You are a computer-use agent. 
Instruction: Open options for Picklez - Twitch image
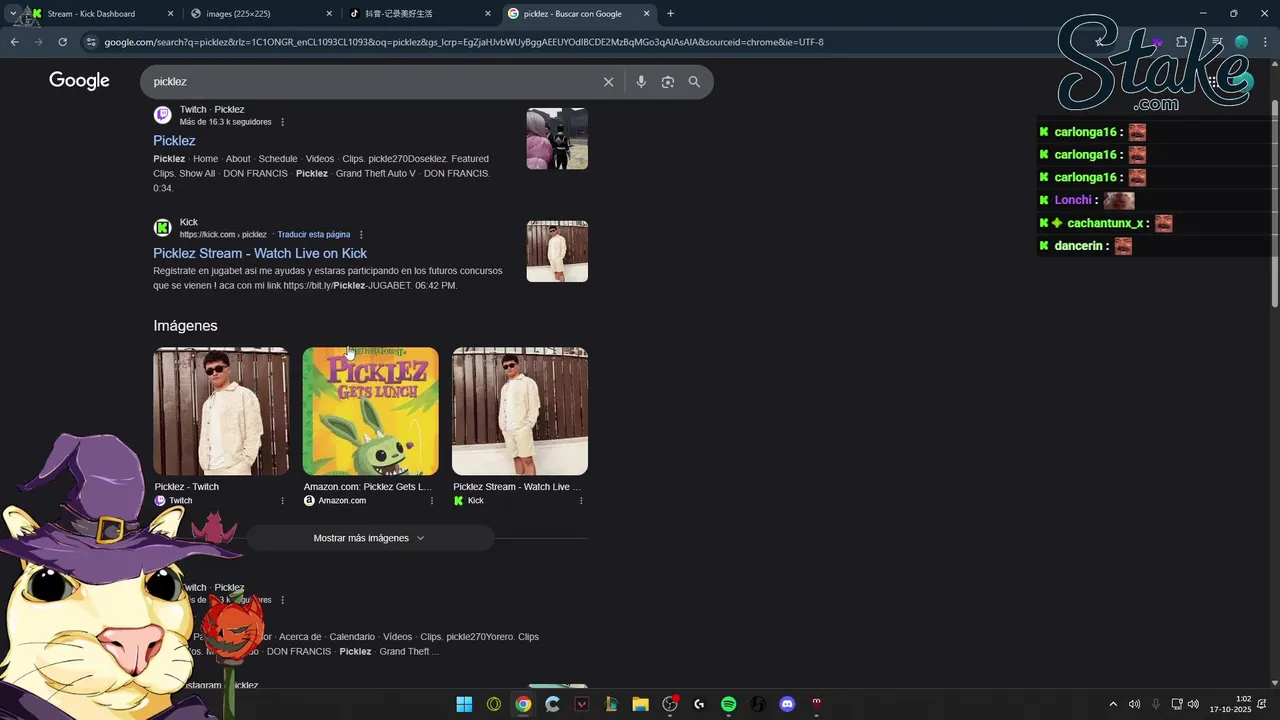pyautogui.click(x=282, y=501)
